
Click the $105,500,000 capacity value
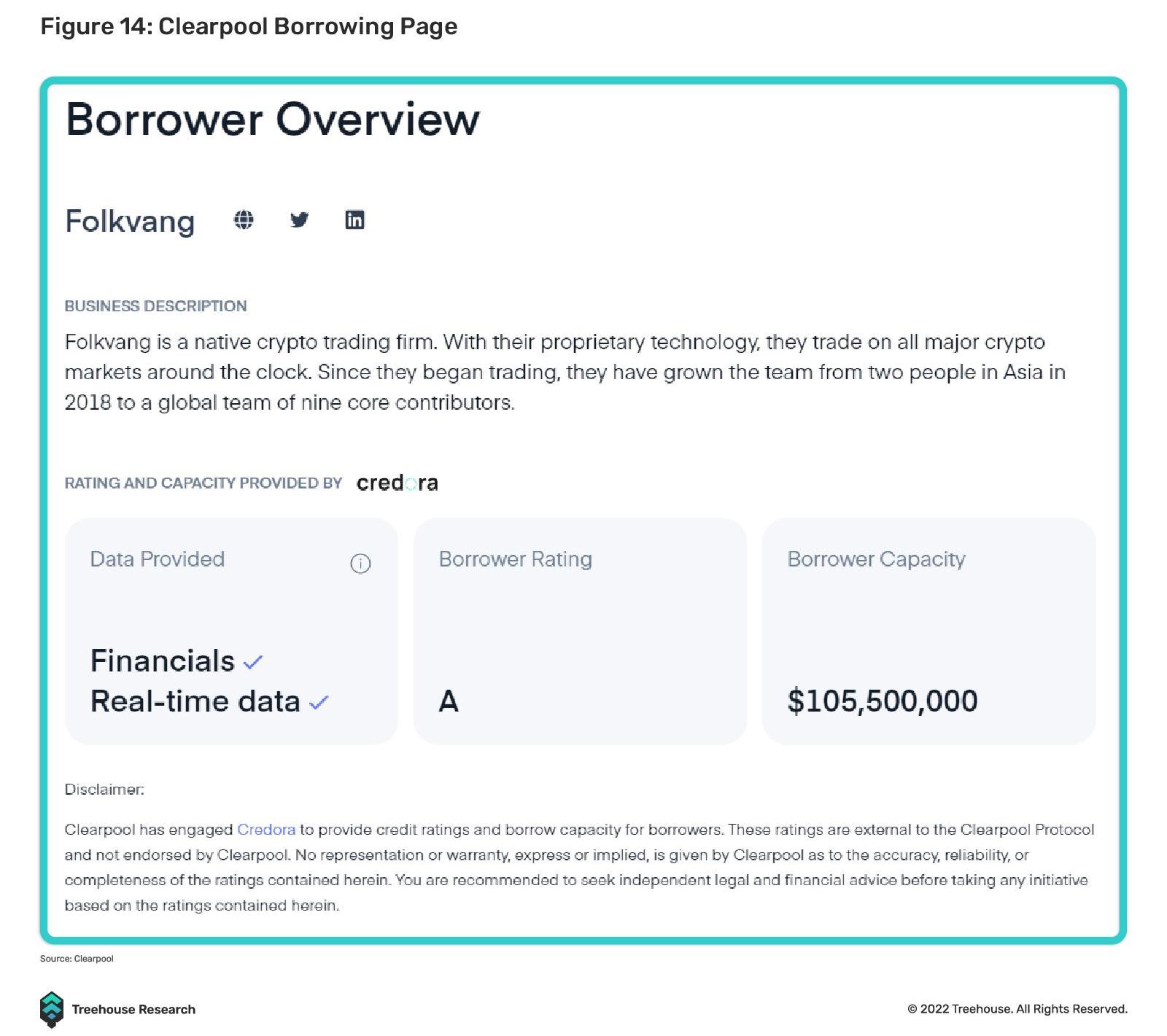[883, 701]
